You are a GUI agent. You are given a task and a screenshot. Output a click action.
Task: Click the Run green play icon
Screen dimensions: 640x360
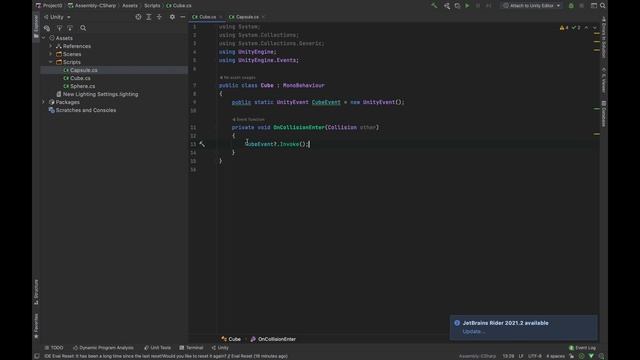(x=467, y=6)
